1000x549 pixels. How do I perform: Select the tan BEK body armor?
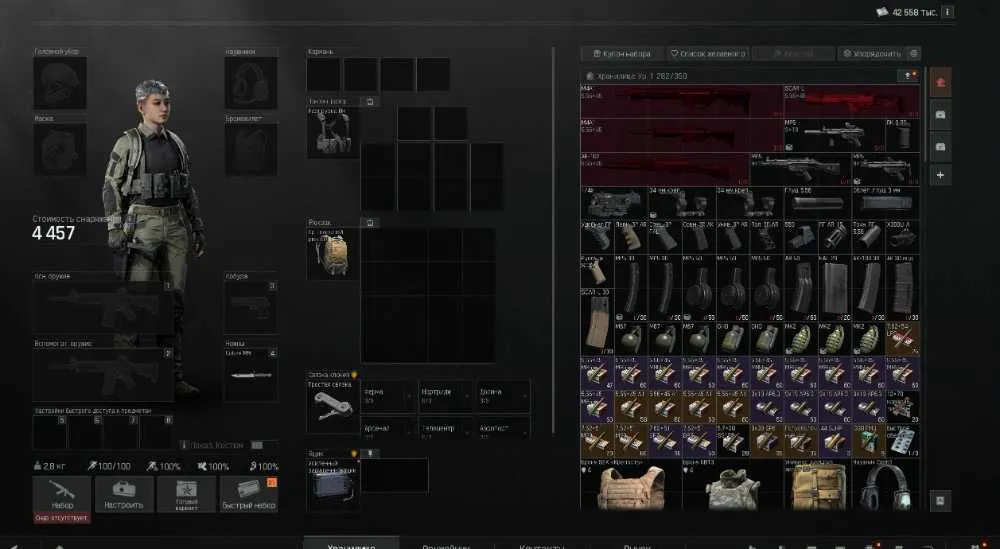(631, 484)
